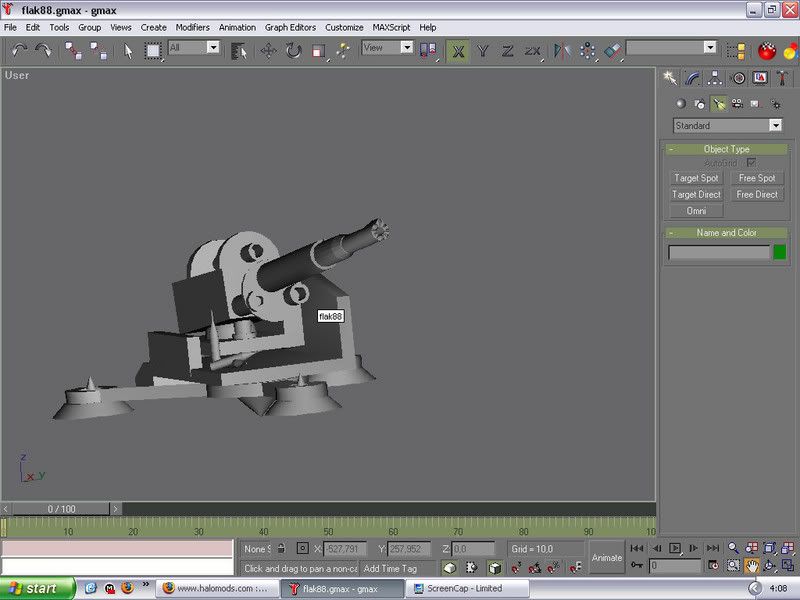The height and width of the screenshot is (600, 800).
Task: Open the red sphere Material Editor icon
Action: [x=766, y=51]
